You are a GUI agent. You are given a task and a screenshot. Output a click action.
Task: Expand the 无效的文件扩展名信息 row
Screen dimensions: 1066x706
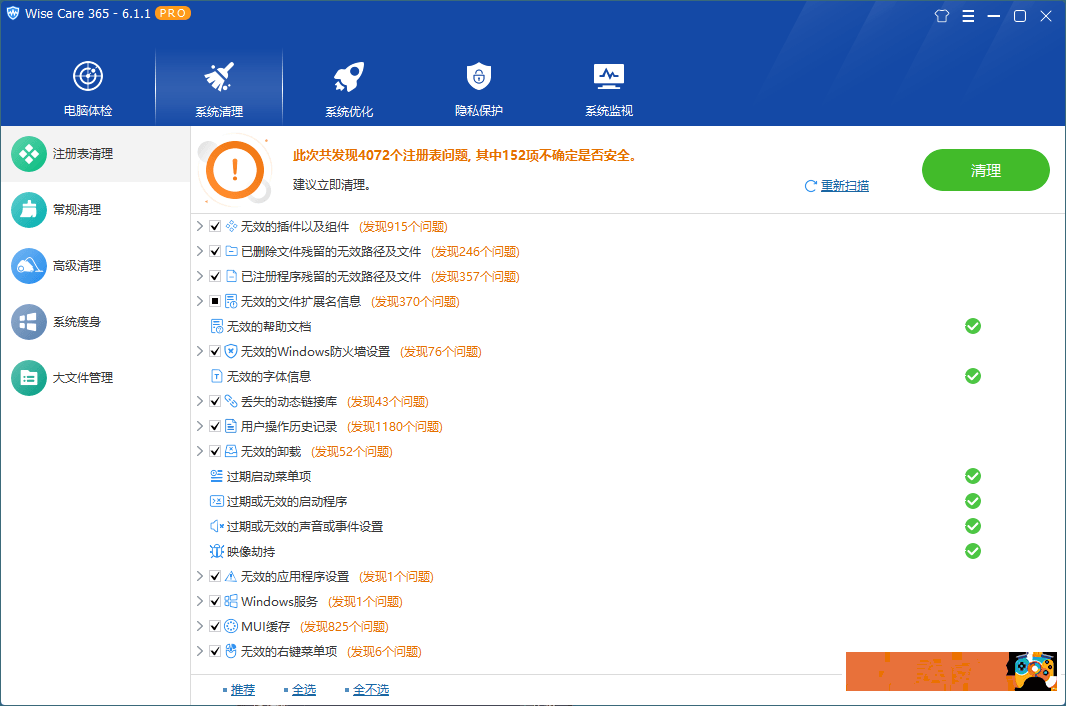click(200, 301)
